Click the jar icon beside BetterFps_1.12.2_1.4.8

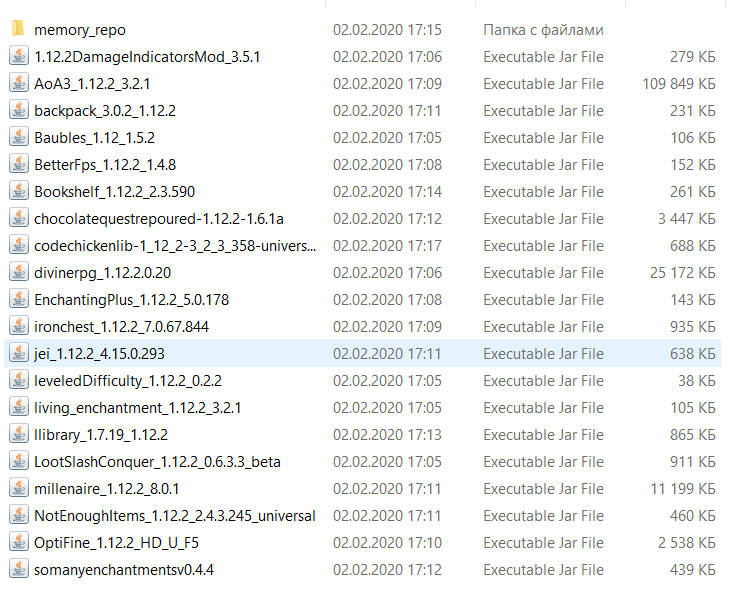(19, 164)
